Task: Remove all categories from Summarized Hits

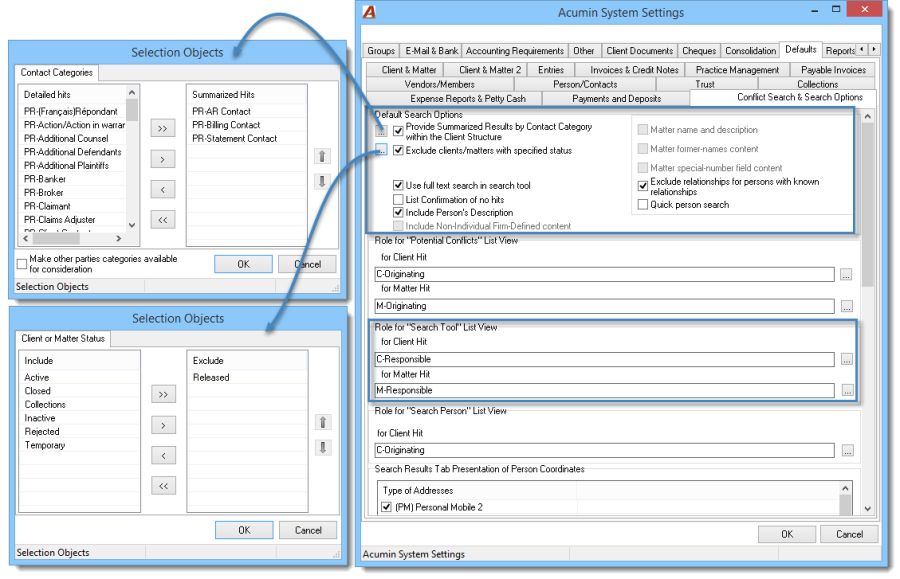Action: point(162,220)
